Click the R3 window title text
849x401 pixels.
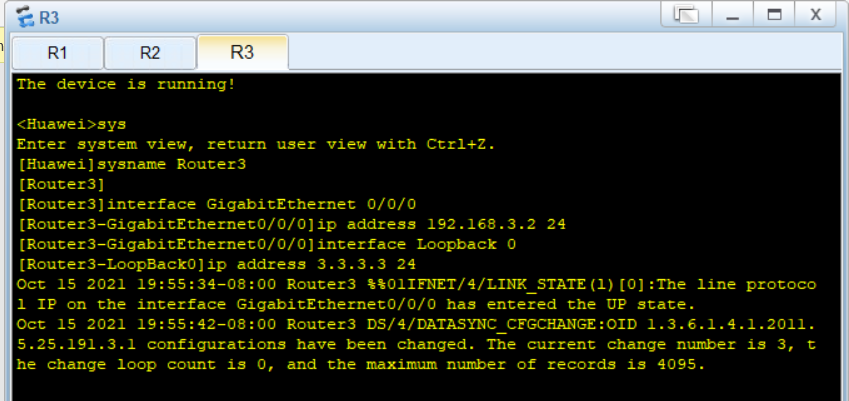click(x=49, y=17)
